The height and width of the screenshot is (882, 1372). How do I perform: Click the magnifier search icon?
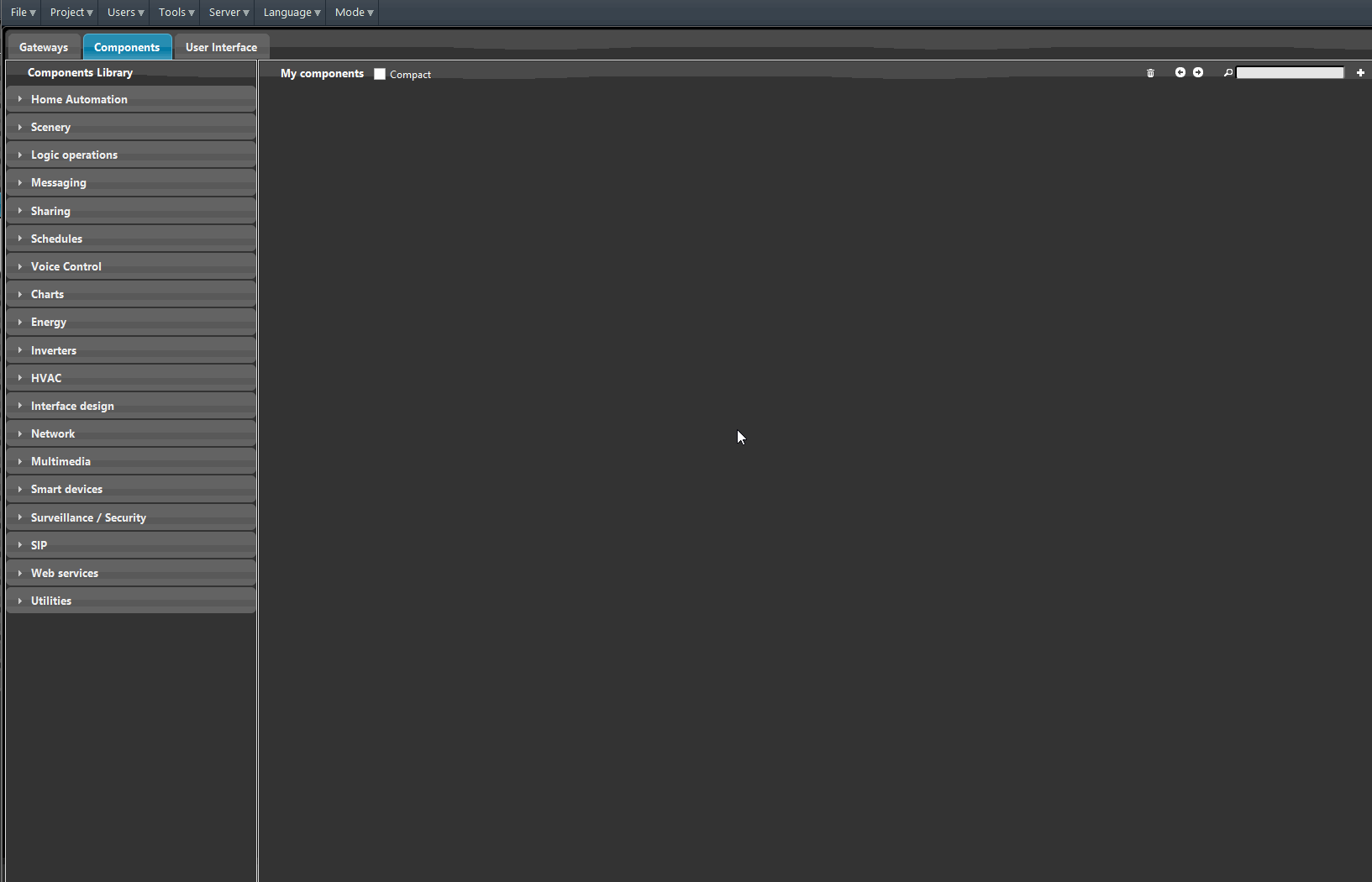[1228, 73]
